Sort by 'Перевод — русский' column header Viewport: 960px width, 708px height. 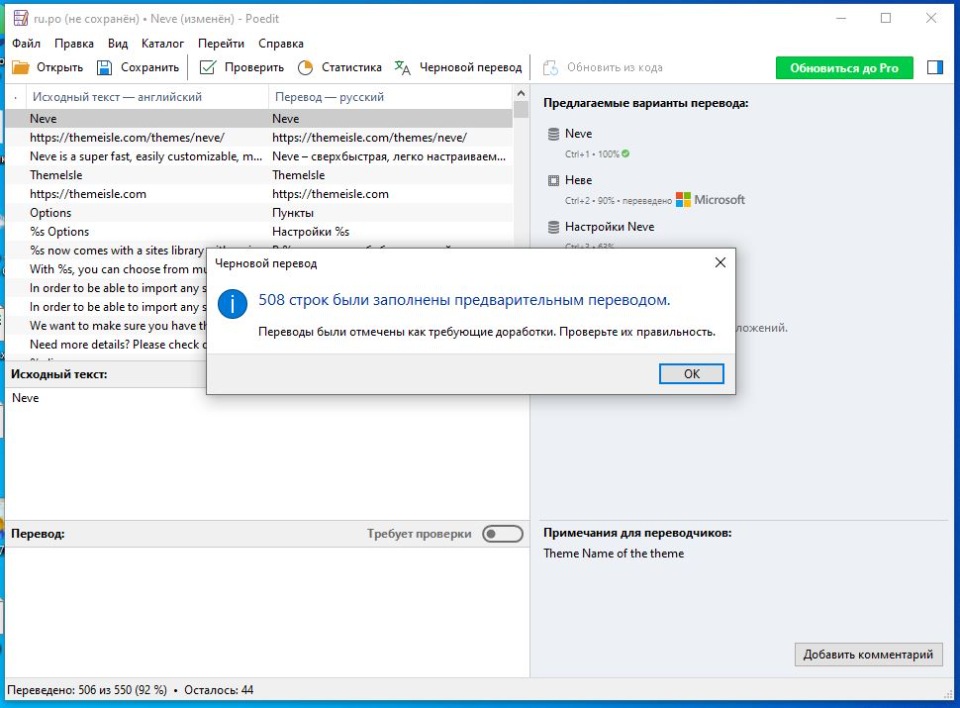(328, 97)
